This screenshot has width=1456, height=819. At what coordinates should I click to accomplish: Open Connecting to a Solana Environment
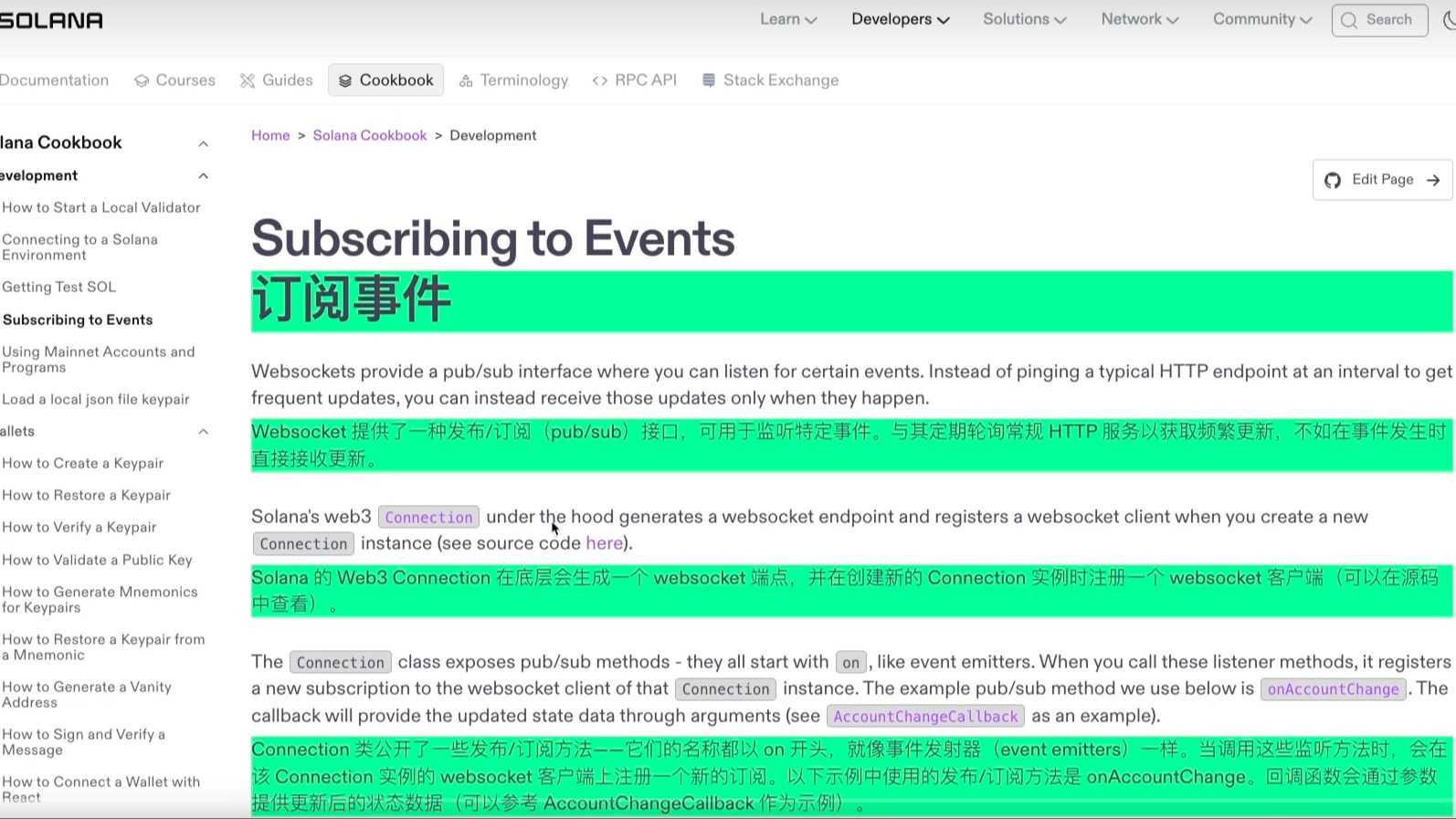pyautogui.click(x=79, y=247)
